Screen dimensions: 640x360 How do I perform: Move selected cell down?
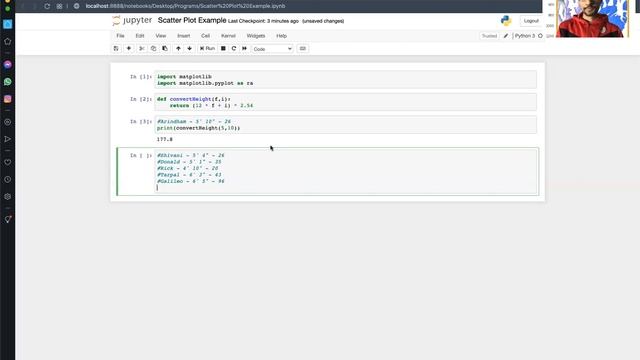click(189, 49)
